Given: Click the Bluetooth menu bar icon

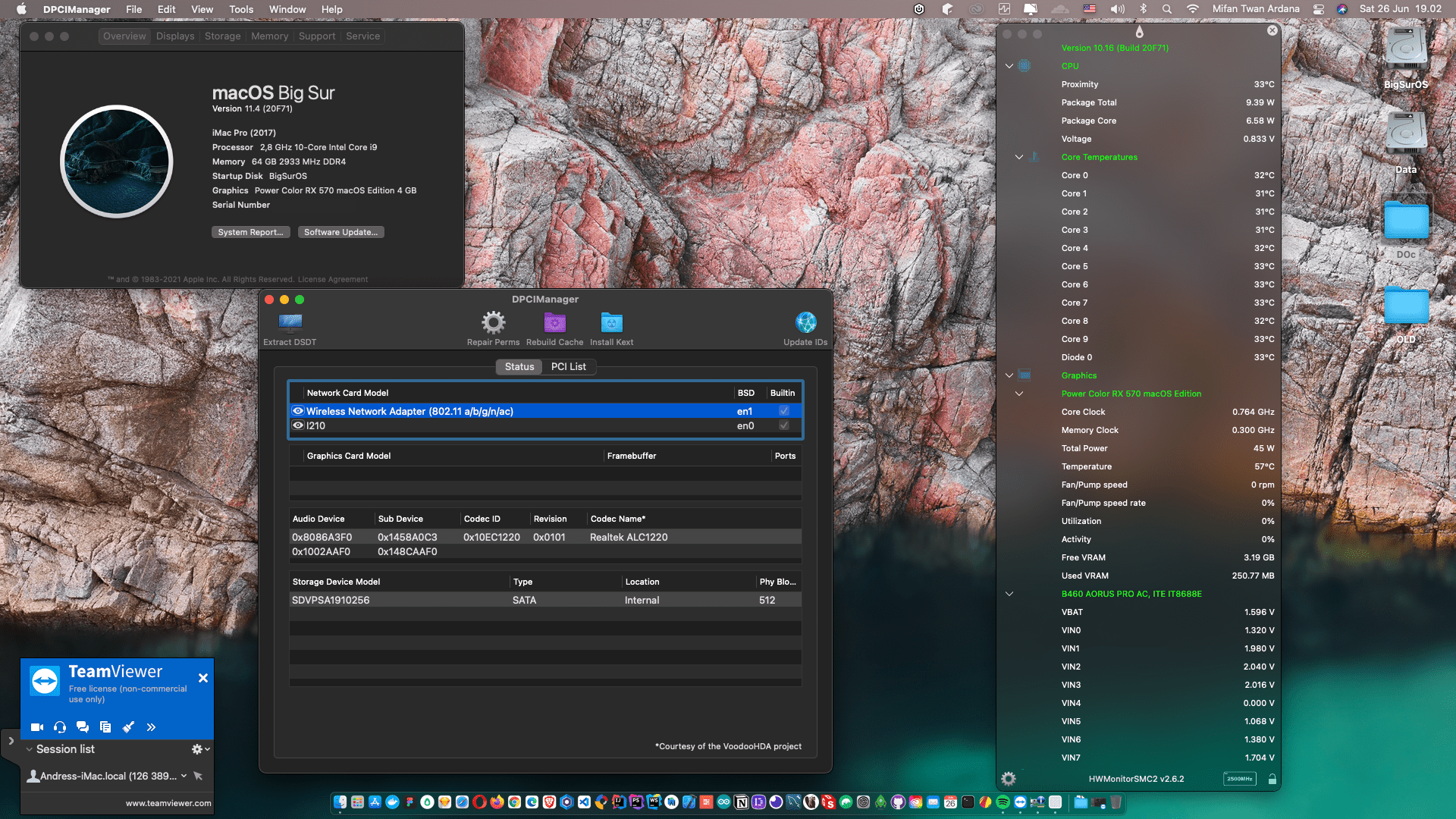Looking at the screenshot, I should pos(1143,9).
